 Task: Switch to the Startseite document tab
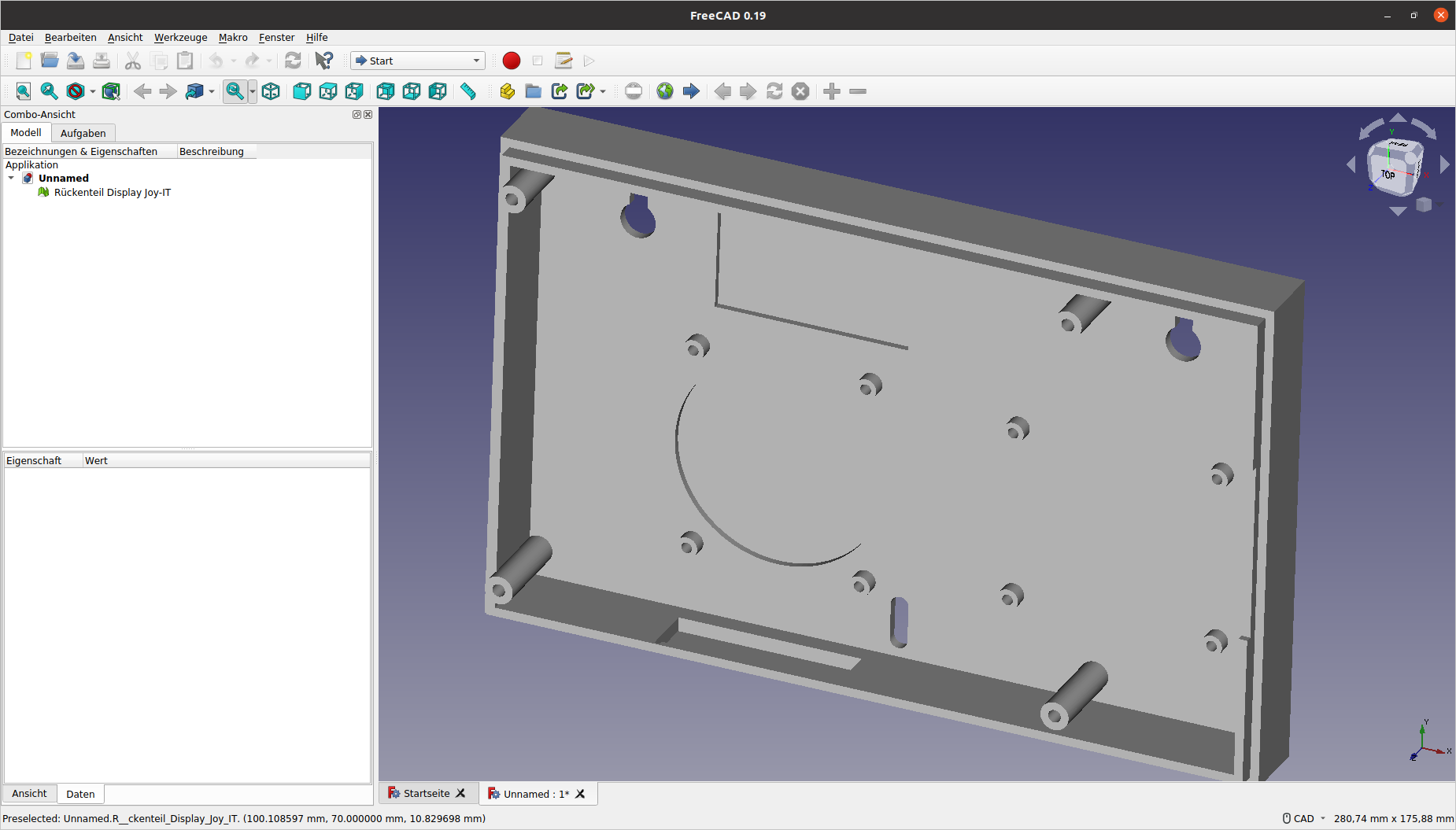pos(426,793)
